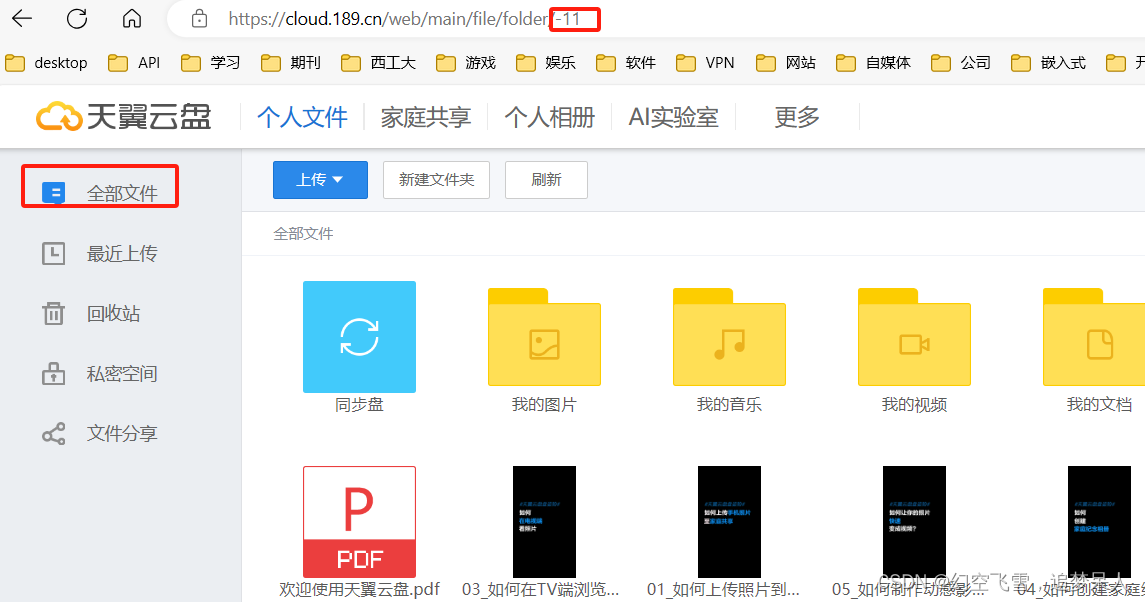
Task: Open the 我的图片 pictures folder
Action: 544,341
